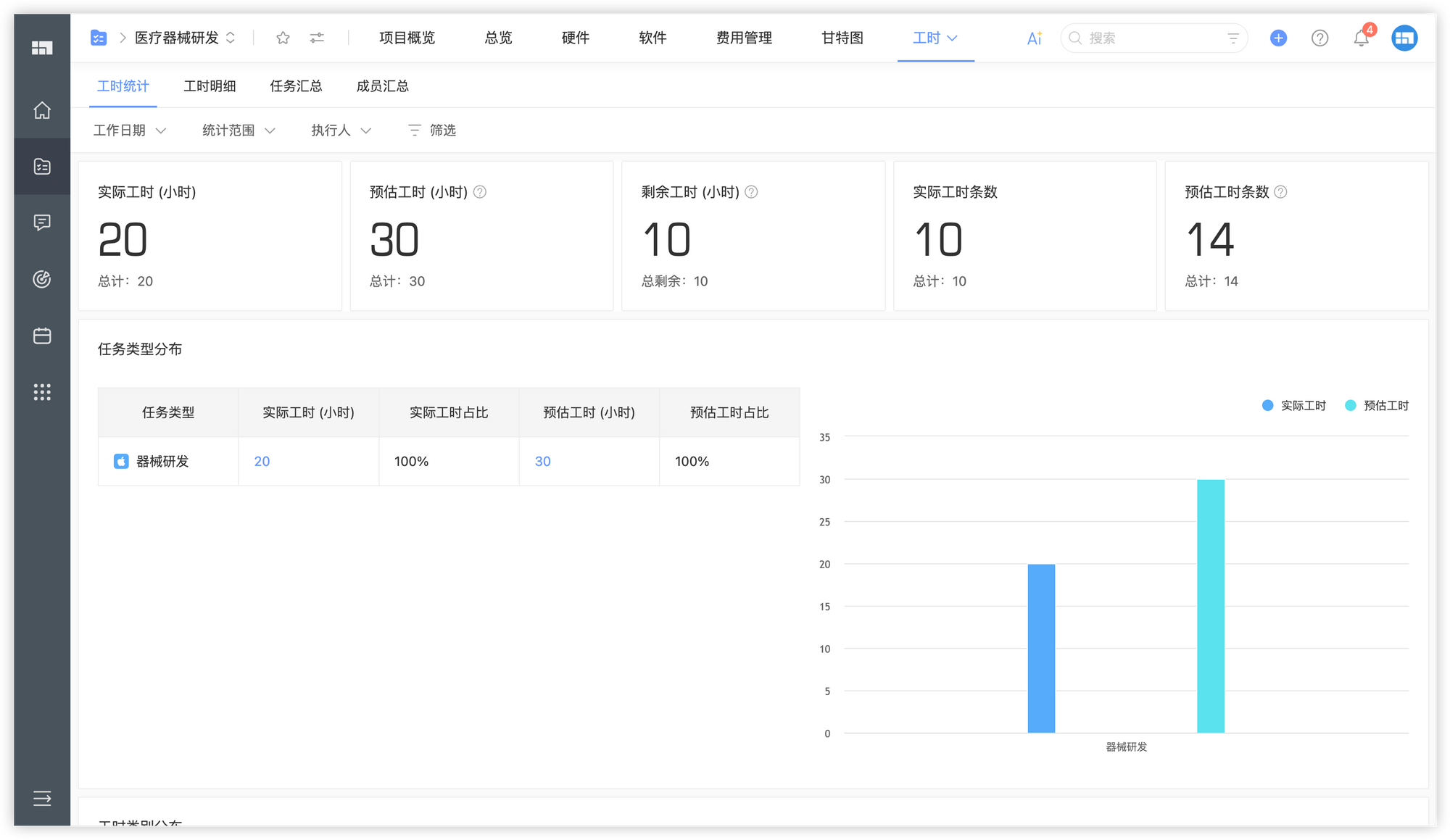Star the 医疗器械研发 project
The width and height of the screenshot is (1450, 840).
click(283, 38)
